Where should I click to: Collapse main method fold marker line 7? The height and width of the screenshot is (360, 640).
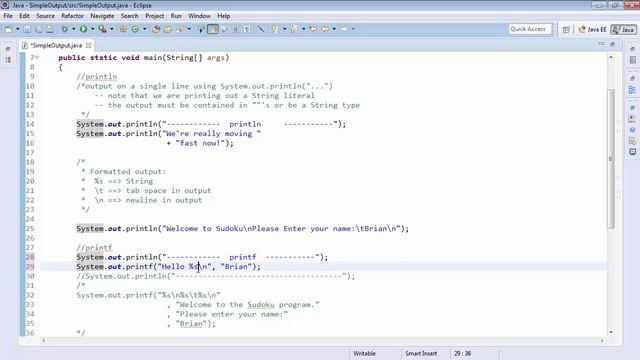coord(38,57)
